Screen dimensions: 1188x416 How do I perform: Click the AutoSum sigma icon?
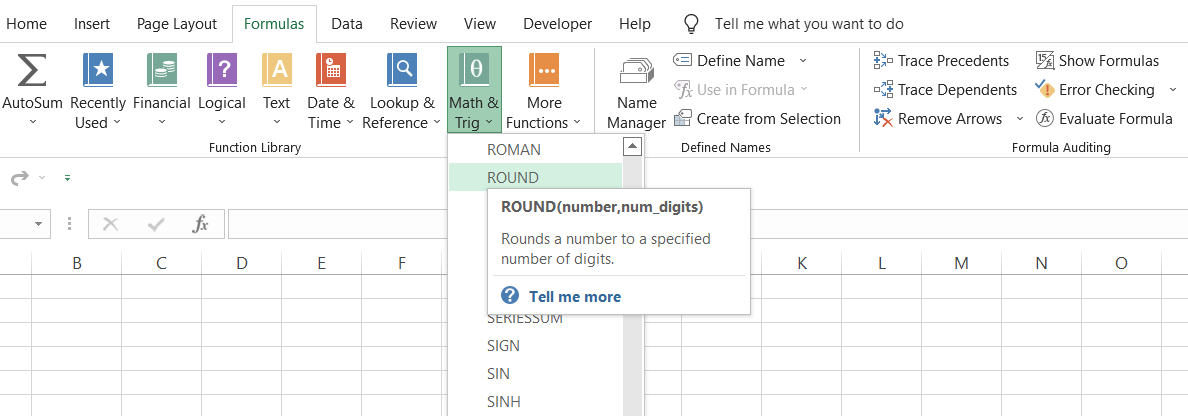point(32,72)
